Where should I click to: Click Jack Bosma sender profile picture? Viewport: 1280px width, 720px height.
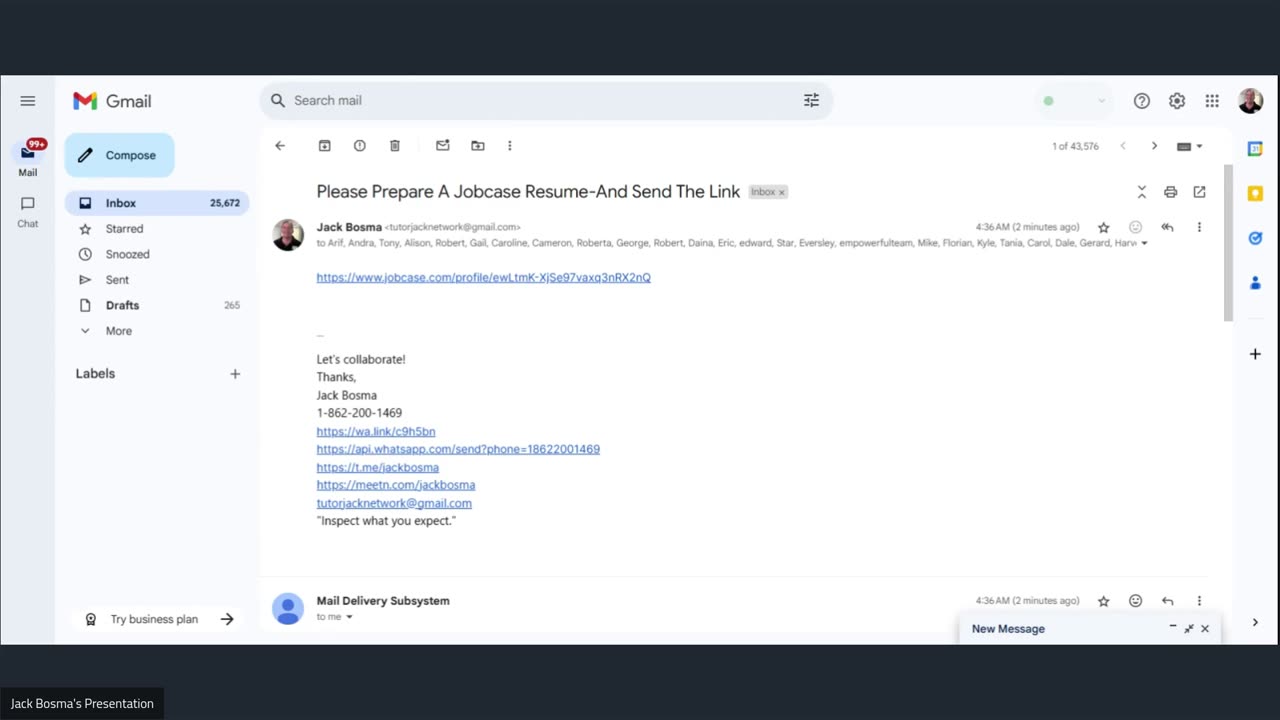tap(288, 235)
